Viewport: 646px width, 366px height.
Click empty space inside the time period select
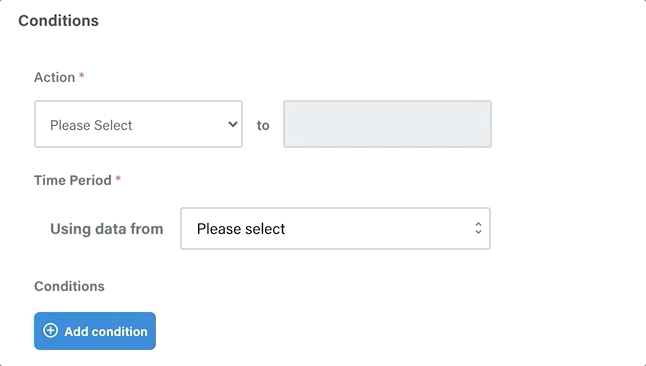(379, 229)
